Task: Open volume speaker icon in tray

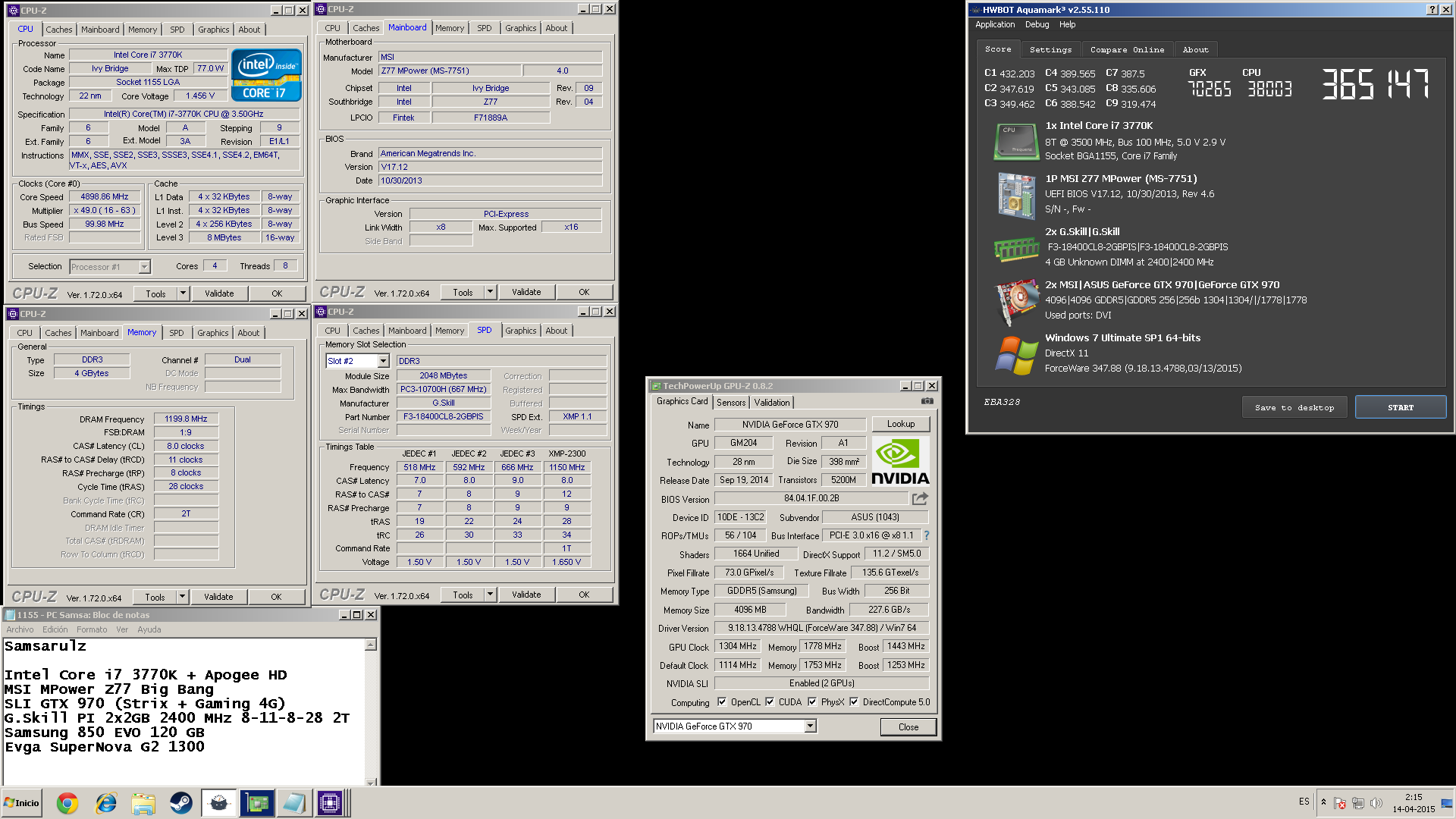Action: coord(1376,803)
